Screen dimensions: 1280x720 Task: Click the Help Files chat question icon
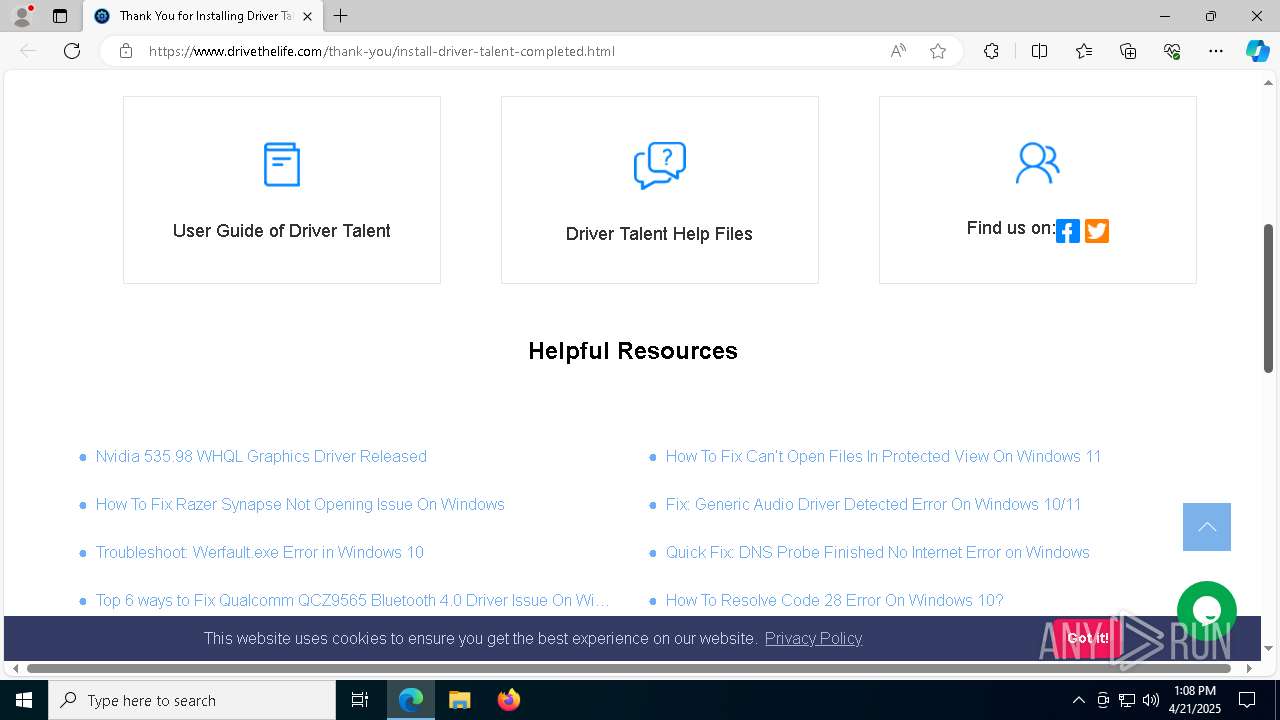coord(660,165)
